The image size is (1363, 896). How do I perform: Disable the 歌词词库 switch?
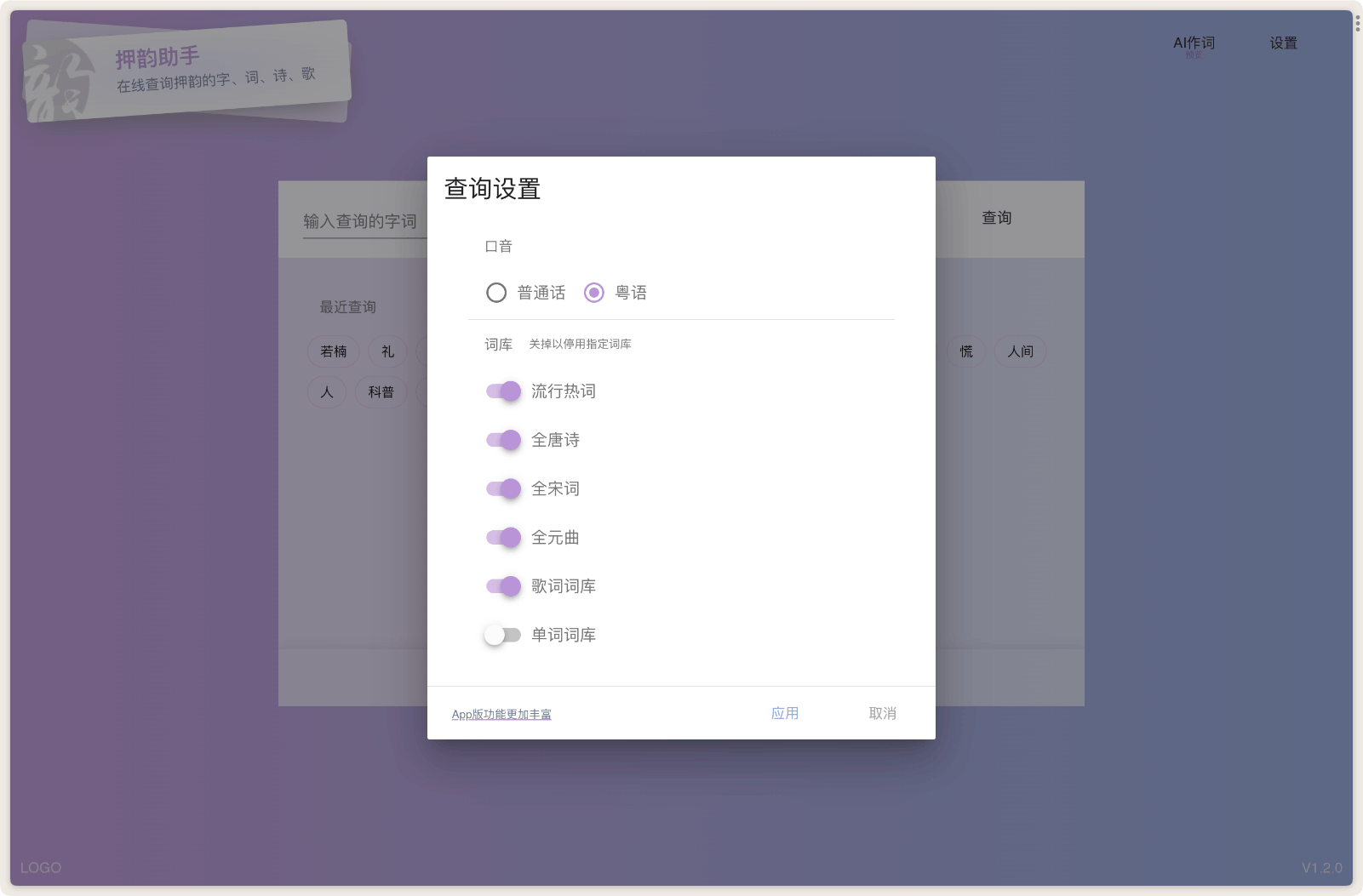503,585
